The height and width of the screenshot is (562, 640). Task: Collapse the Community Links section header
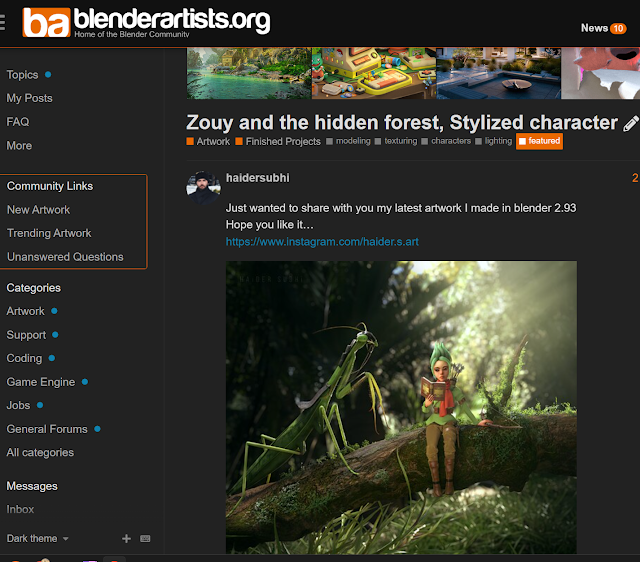[50, 186]
